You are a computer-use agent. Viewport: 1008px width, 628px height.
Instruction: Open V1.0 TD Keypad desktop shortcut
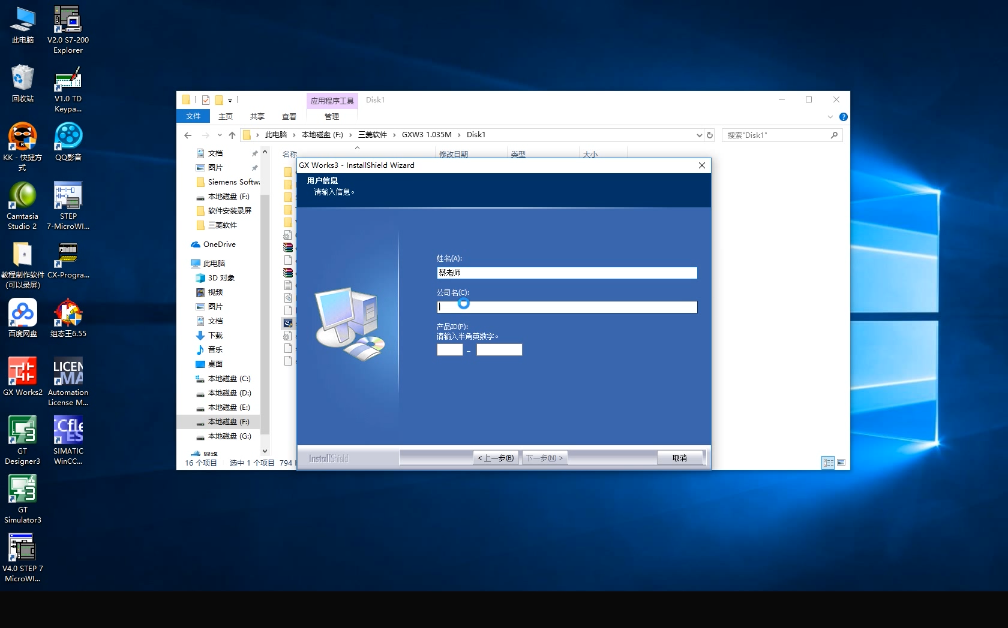68,89
